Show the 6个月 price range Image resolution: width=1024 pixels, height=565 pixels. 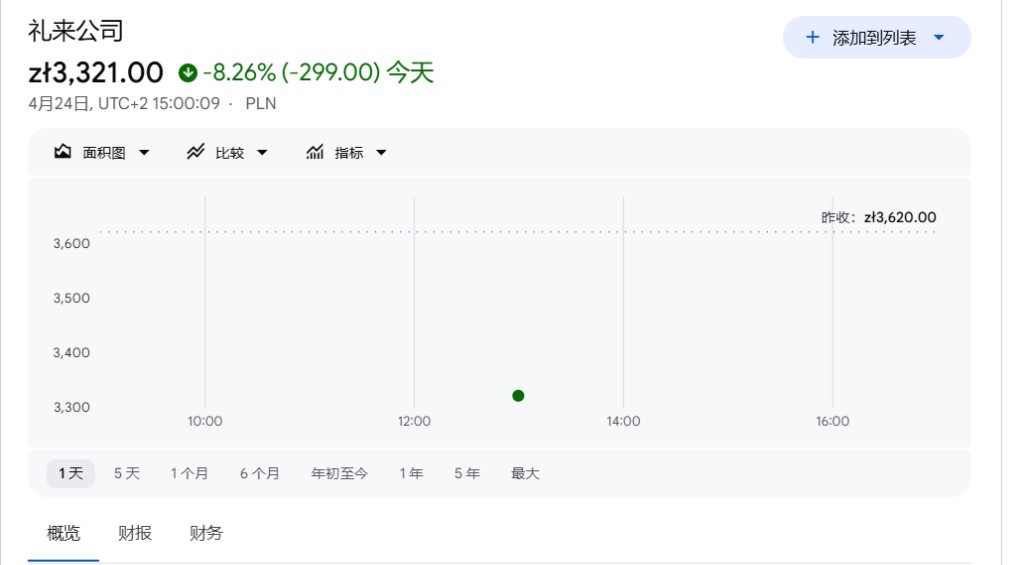coord(260,473)
